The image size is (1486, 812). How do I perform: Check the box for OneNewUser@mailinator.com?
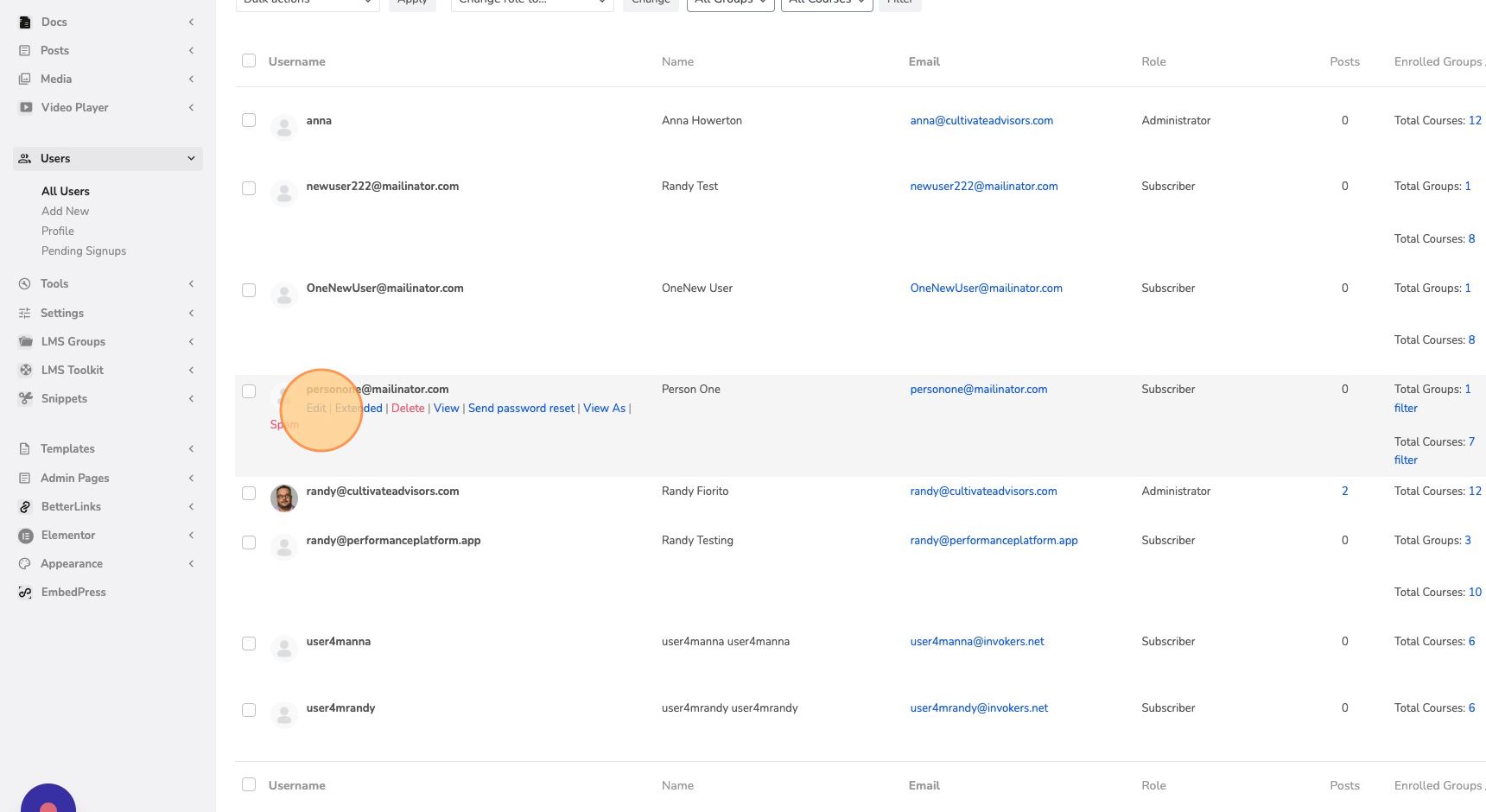tap(249, 290)
